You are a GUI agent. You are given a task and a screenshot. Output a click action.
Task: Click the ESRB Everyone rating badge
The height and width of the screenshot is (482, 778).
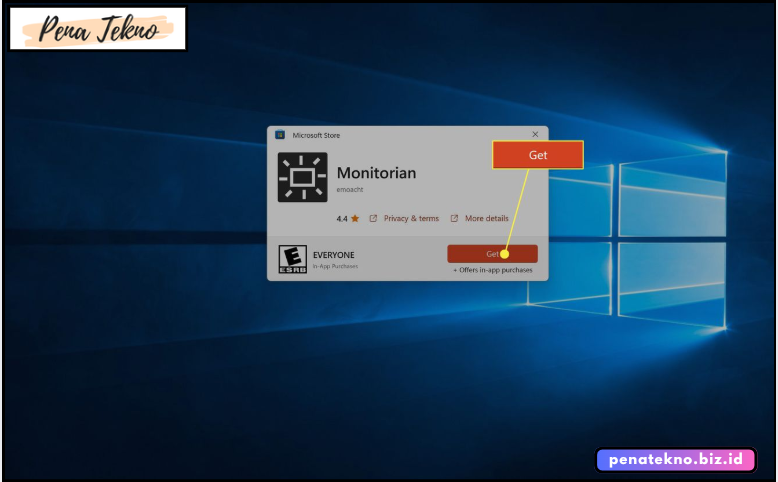(292, 259)
